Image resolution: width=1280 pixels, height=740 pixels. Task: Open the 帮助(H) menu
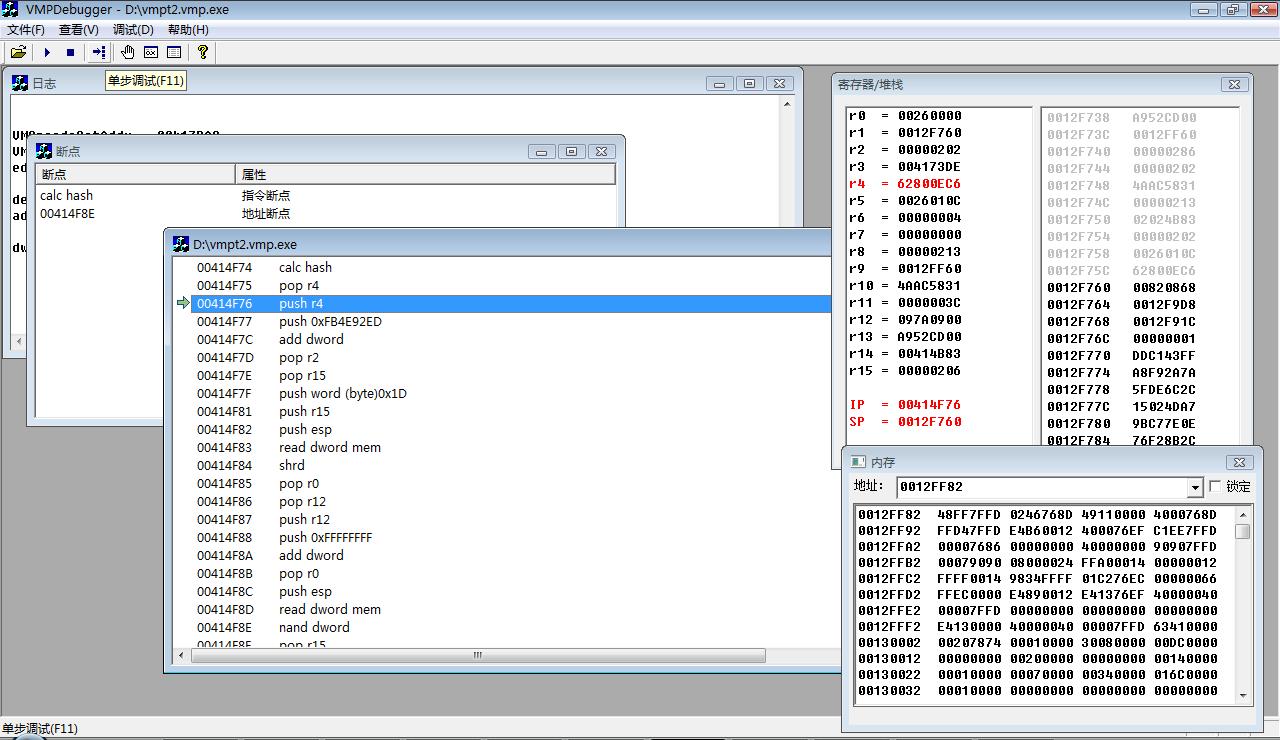(188, 30)
